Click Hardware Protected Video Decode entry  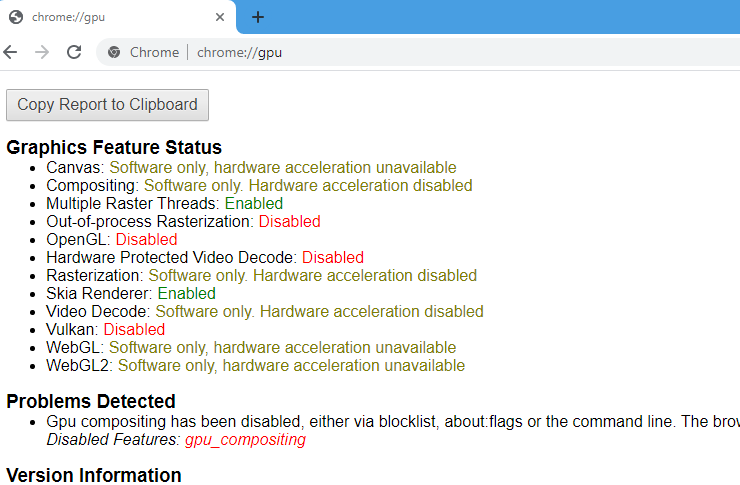point(205,257)
